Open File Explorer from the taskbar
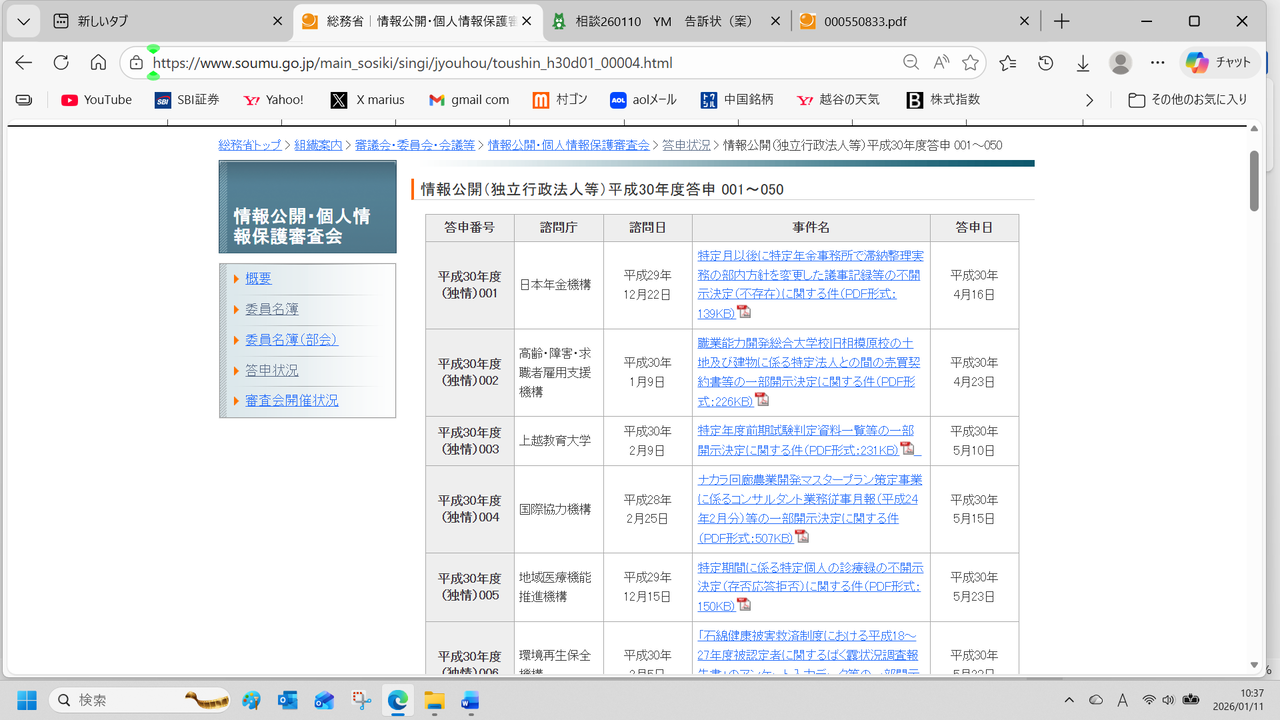Screen dimensions: 1280x720 point(434,700)
